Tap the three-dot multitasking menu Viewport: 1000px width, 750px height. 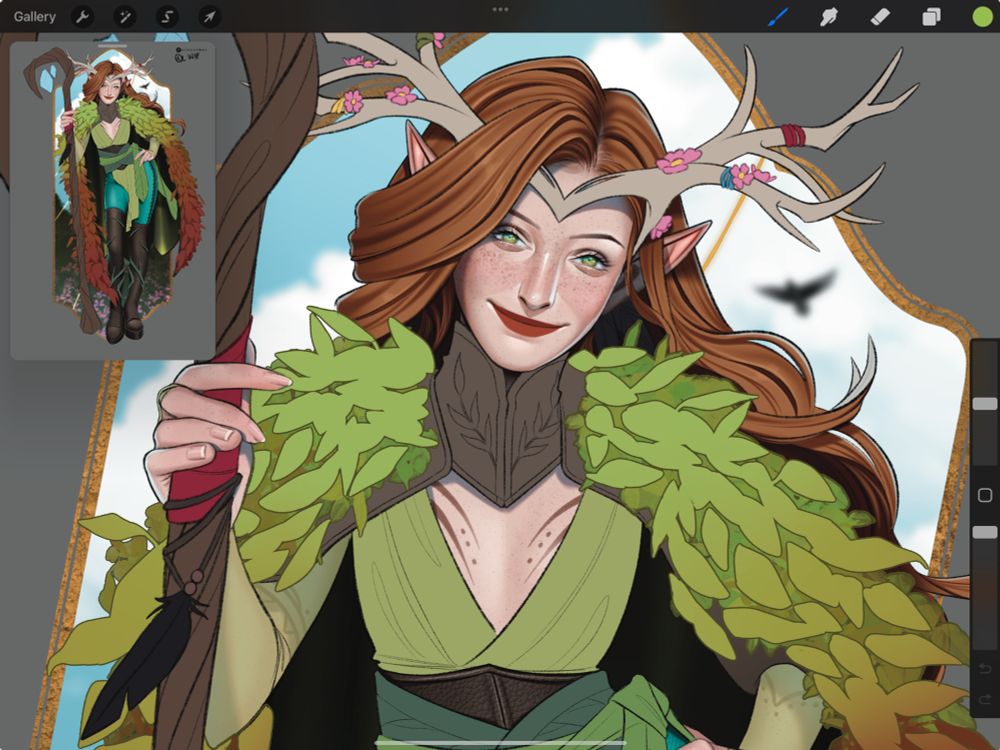tap(500, 9)
